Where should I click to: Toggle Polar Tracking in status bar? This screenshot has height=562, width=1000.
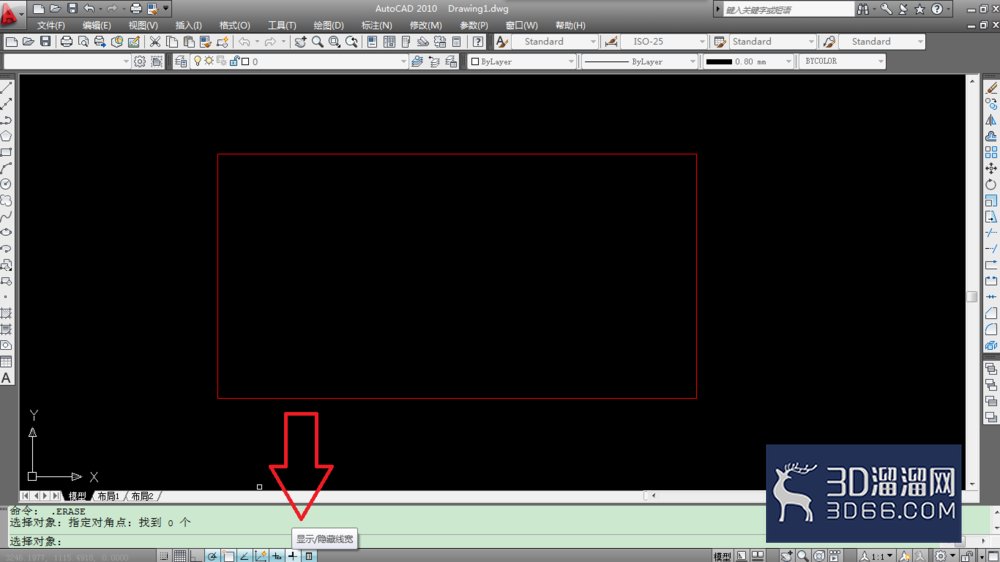[x=212, y=556]
